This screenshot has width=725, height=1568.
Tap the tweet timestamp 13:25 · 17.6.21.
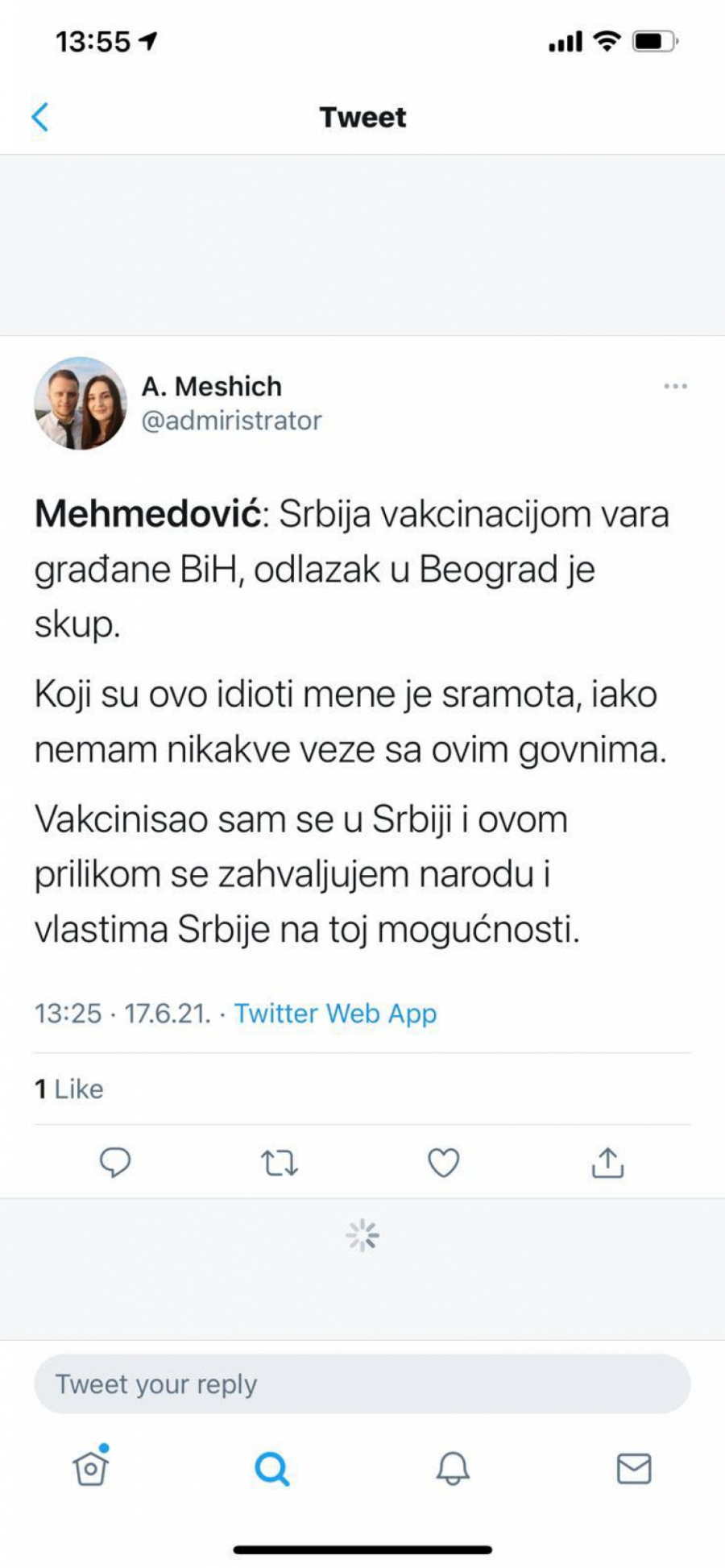(122, 1013)
